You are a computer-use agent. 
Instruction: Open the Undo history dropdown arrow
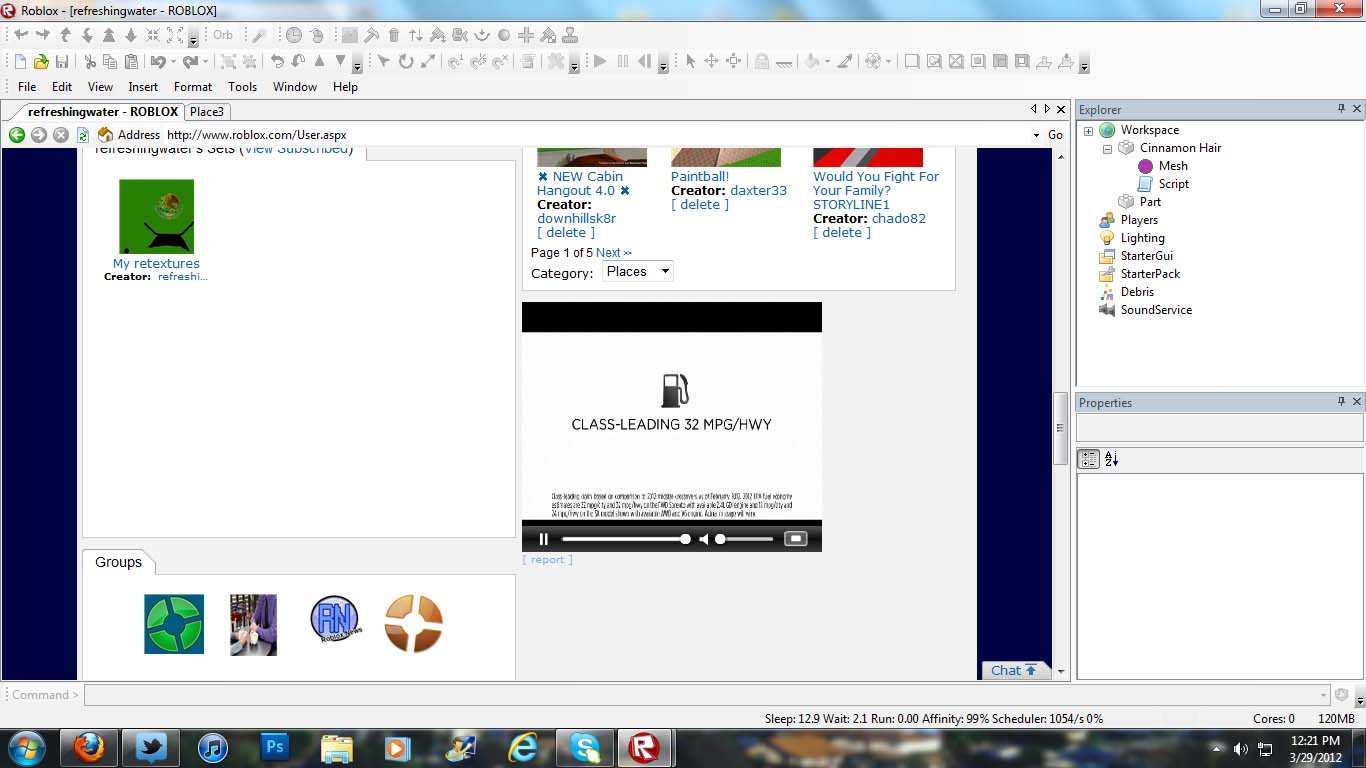(172, 62)
